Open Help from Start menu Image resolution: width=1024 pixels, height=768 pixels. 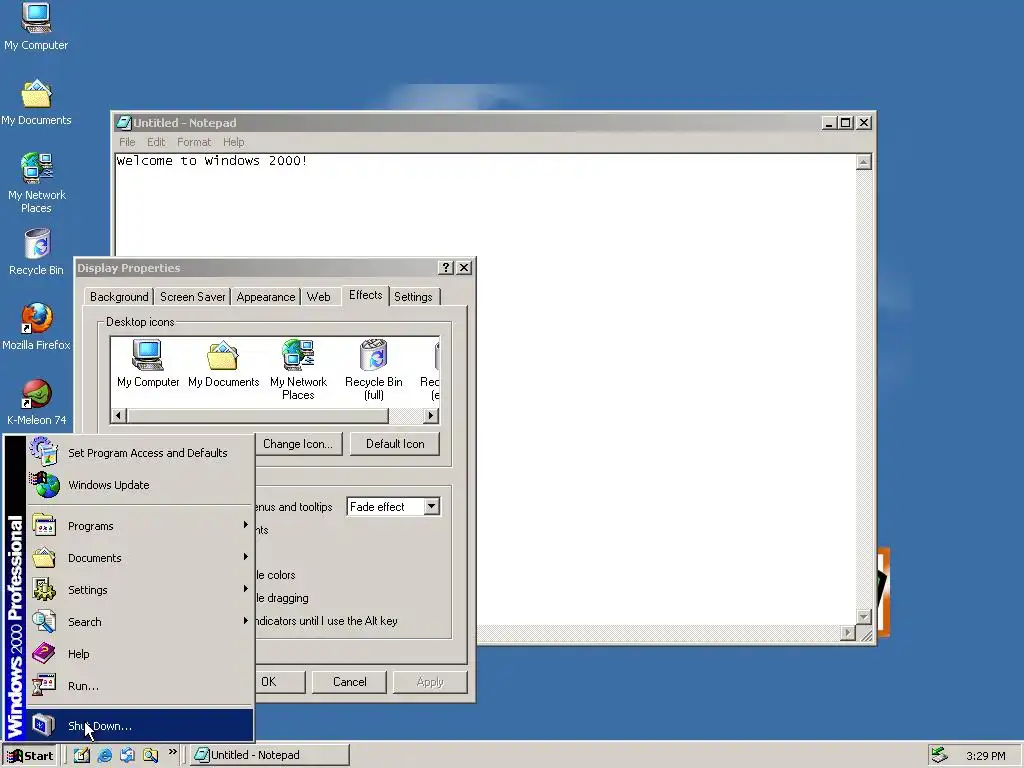point(140,654)
